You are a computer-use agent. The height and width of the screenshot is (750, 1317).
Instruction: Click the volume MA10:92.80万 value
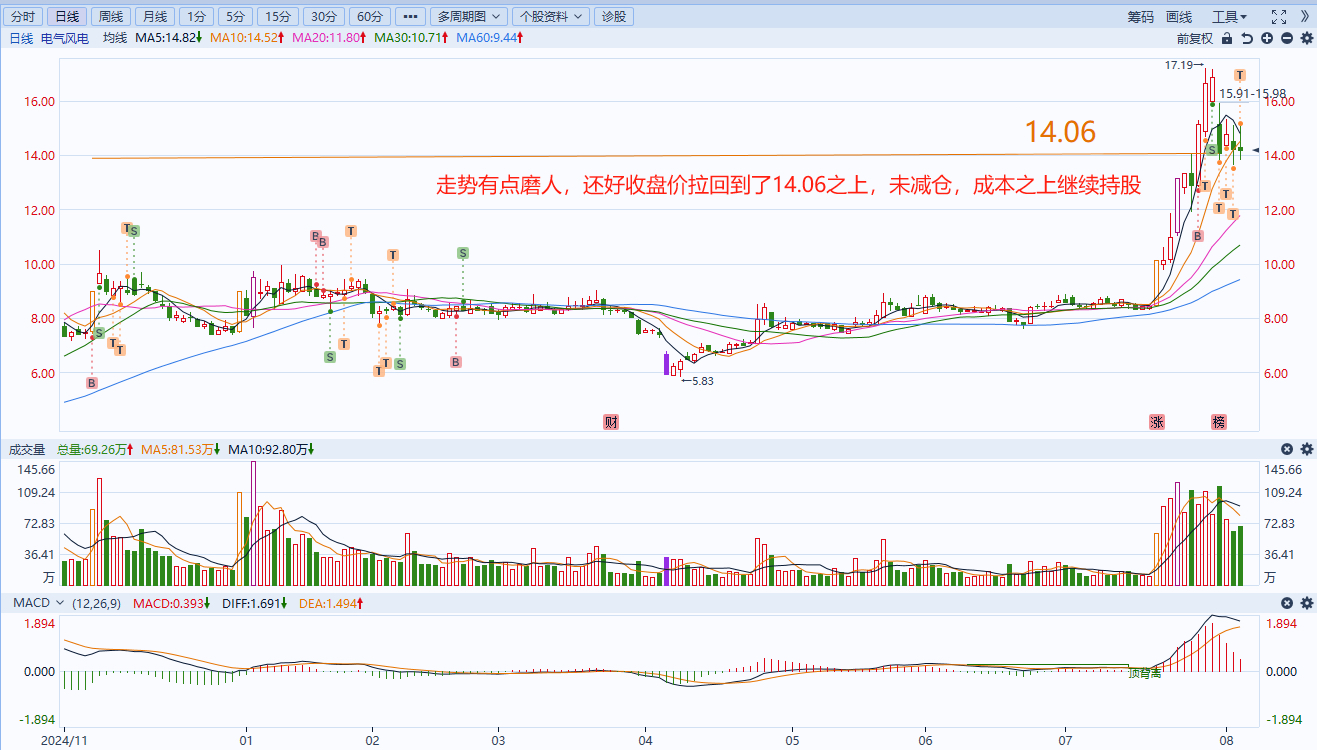[273, 450]
